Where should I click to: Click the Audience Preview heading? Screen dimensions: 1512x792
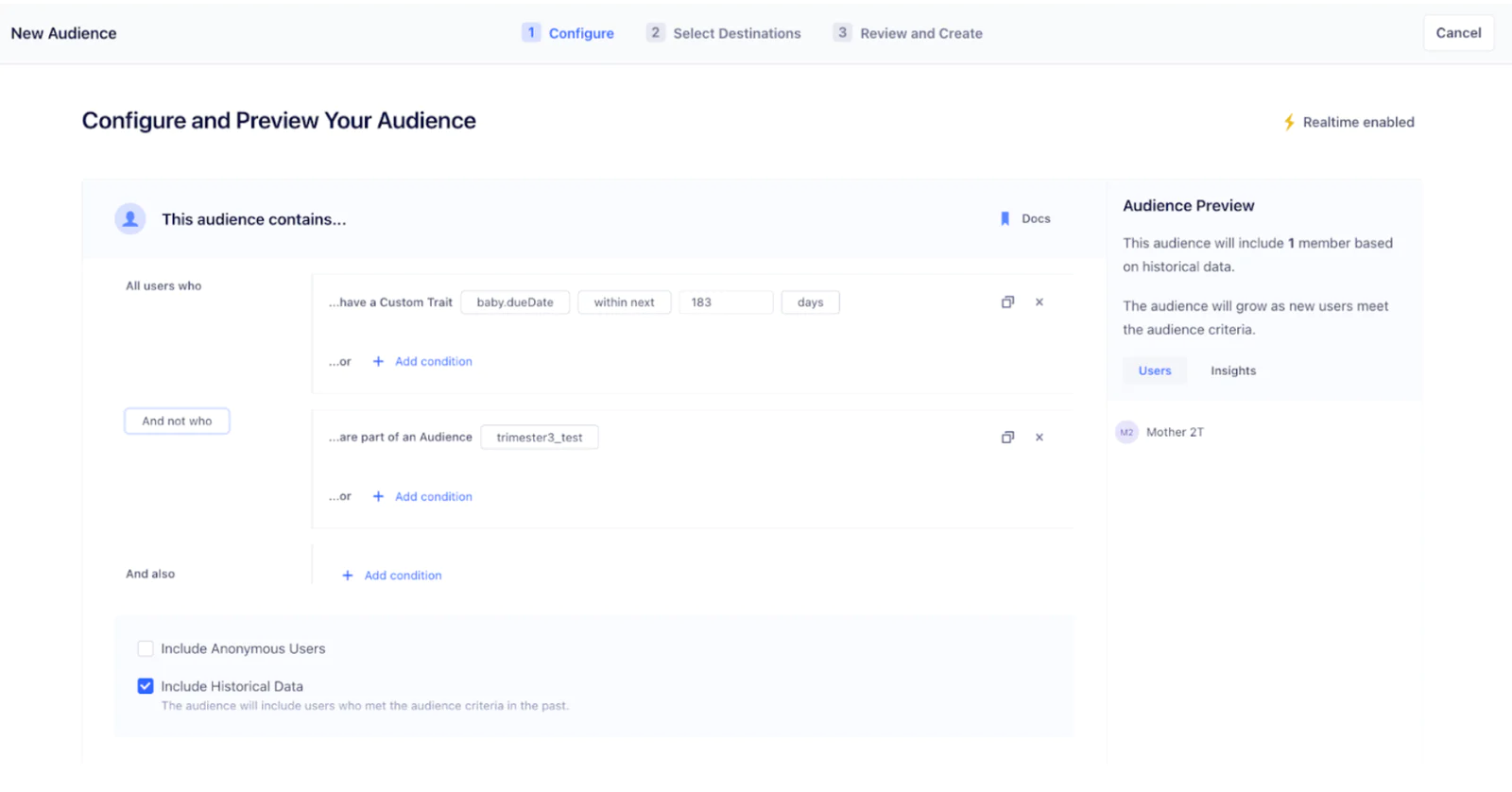coord(1189,206)
